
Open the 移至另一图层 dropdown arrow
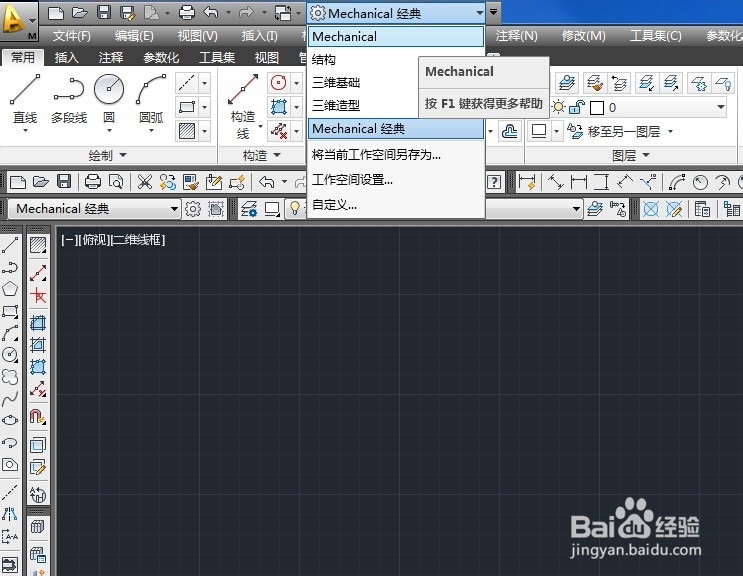pos(671,131)
